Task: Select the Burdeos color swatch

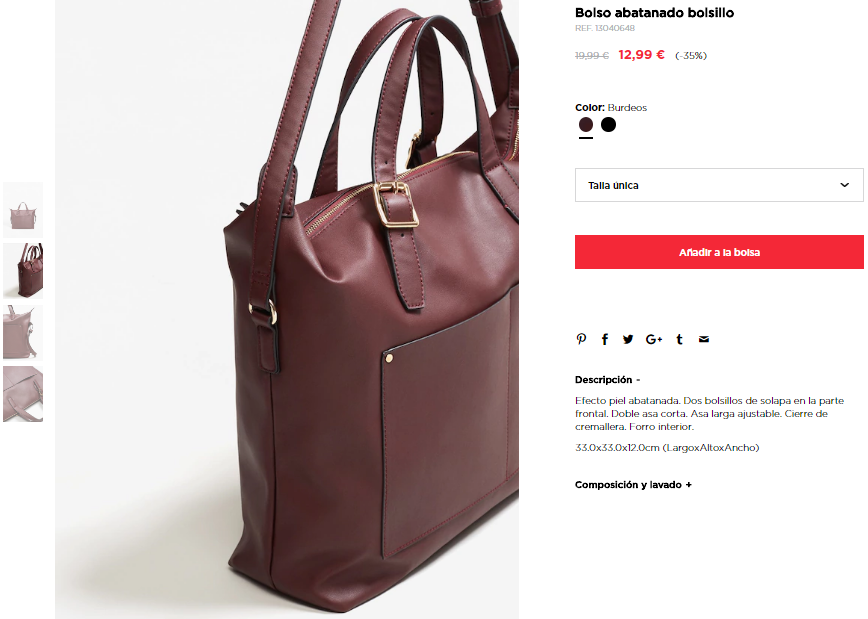Action: click(586, 125)
